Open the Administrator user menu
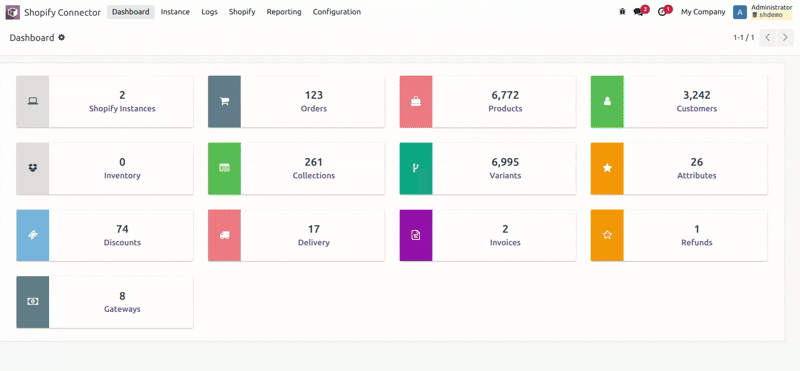The image size is (800, 371). (x=762, y=12)
